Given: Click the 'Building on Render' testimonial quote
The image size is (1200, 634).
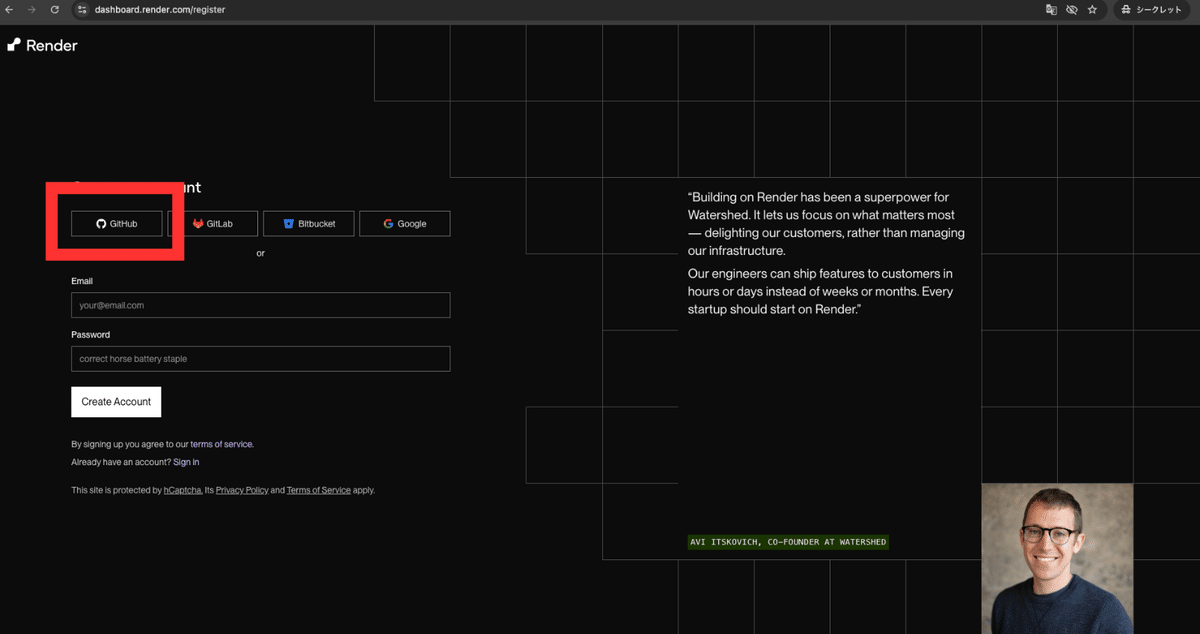Looking at the screenshot, I should point(826,253).
